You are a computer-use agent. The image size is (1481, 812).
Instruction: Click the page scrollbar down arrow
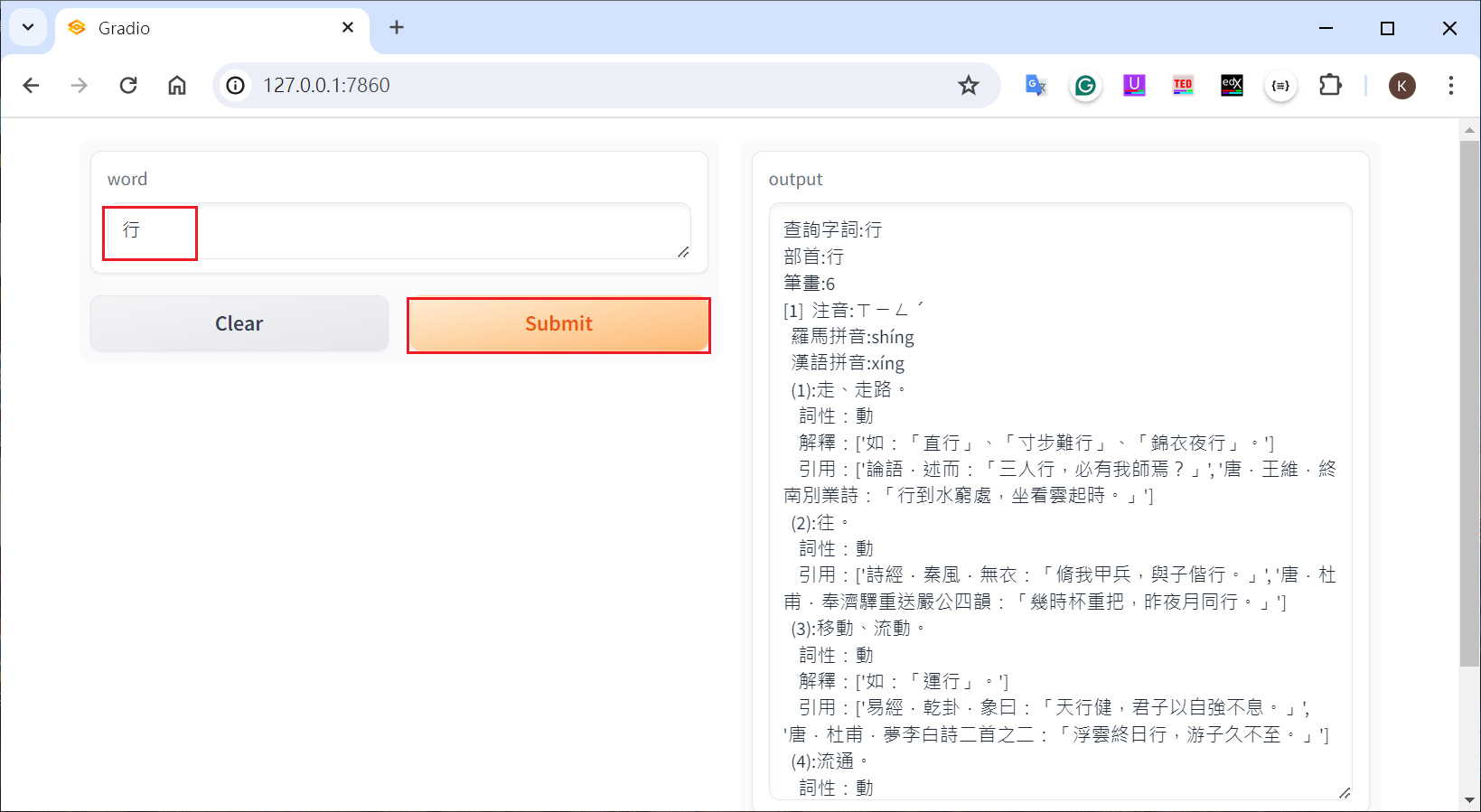coord(1469,800)
